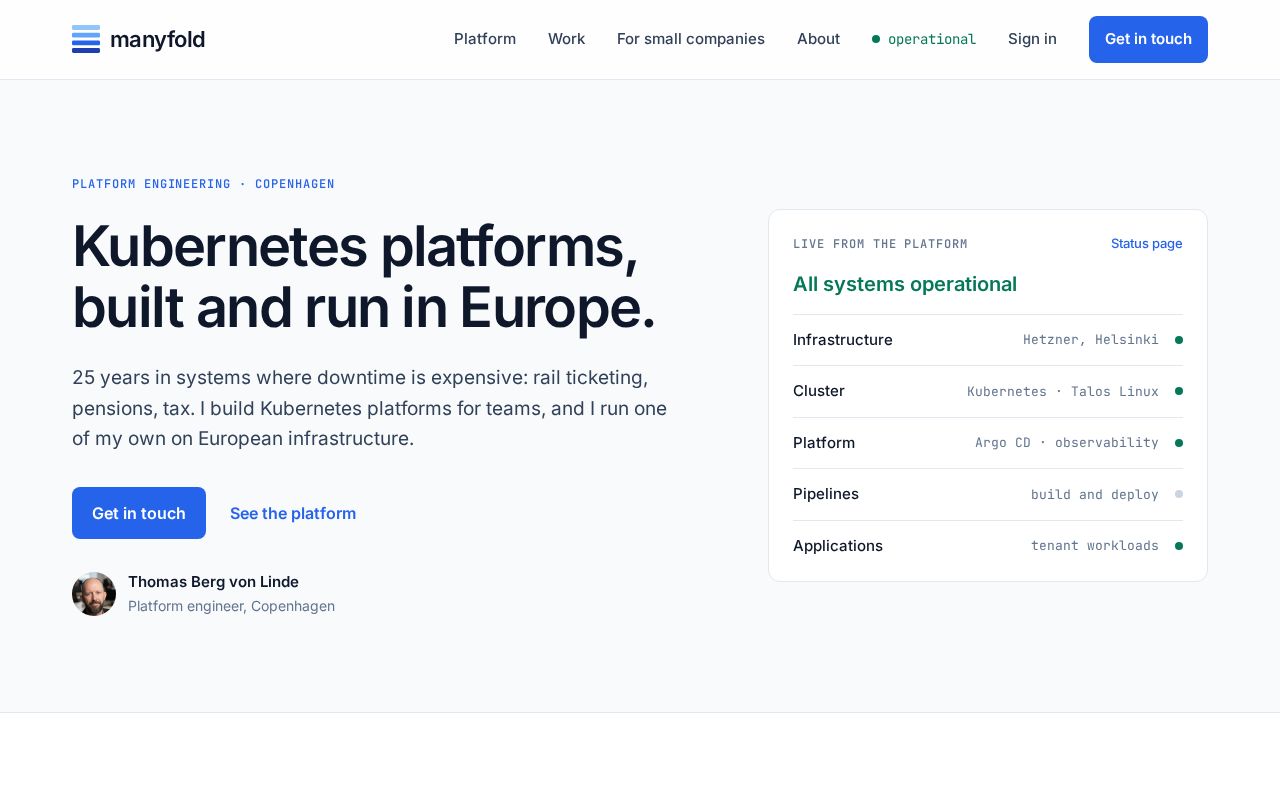Select the Pipelines build and deploy row

[x=988, y=494]
